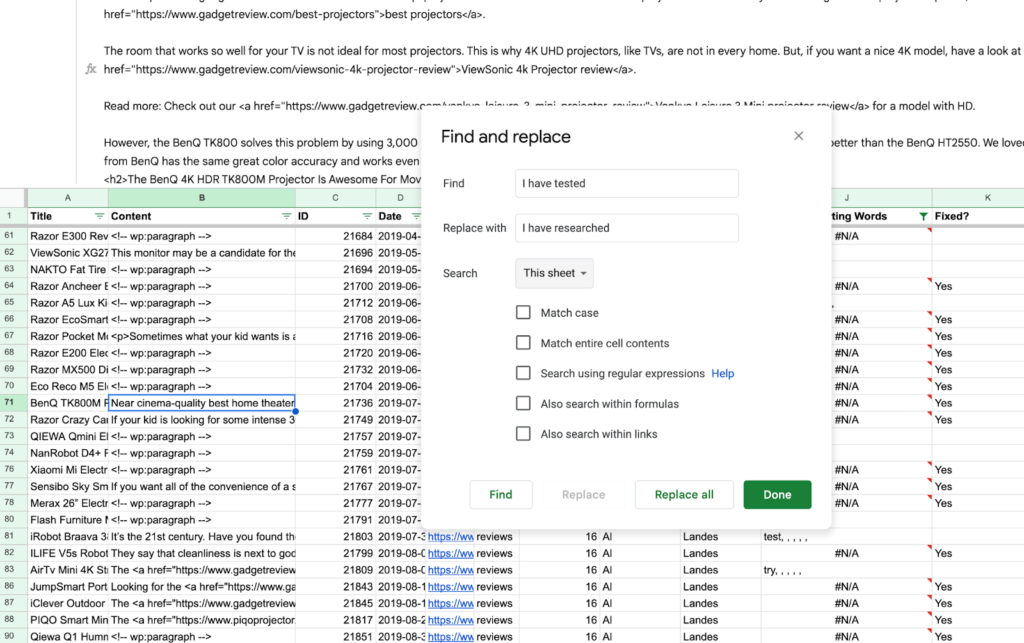
Task: Open the filter on the ID column
Action: (367, 216)
